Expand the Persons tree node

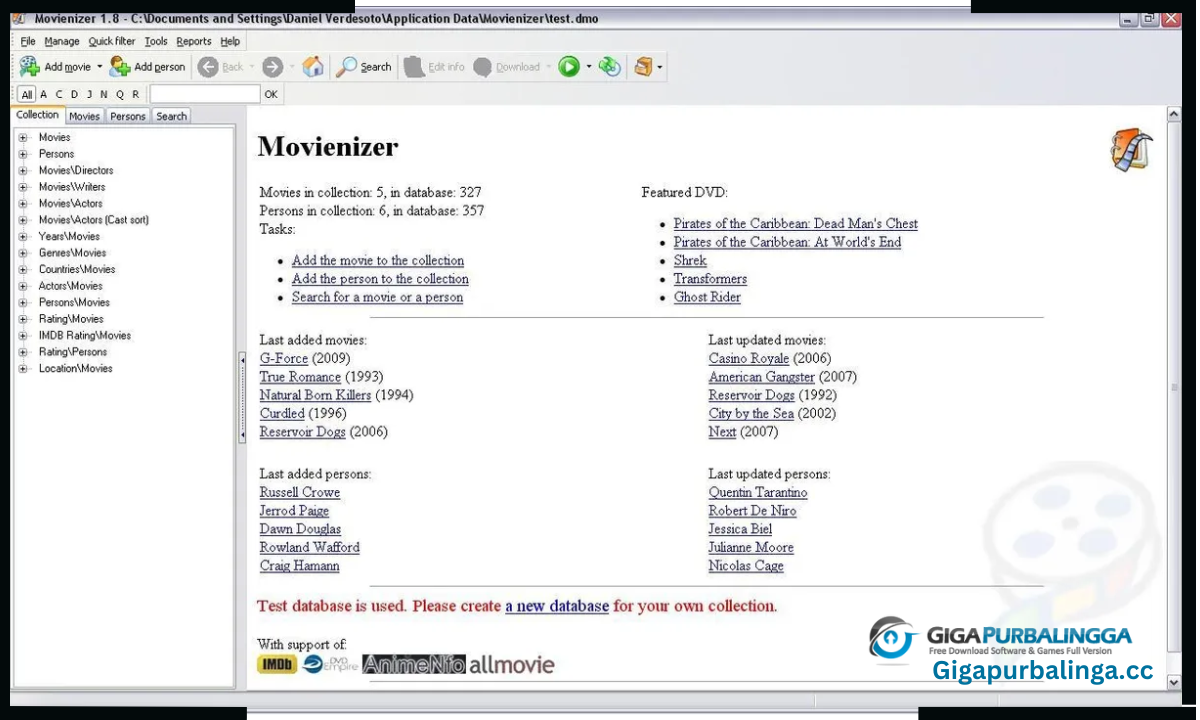(23, 154)
